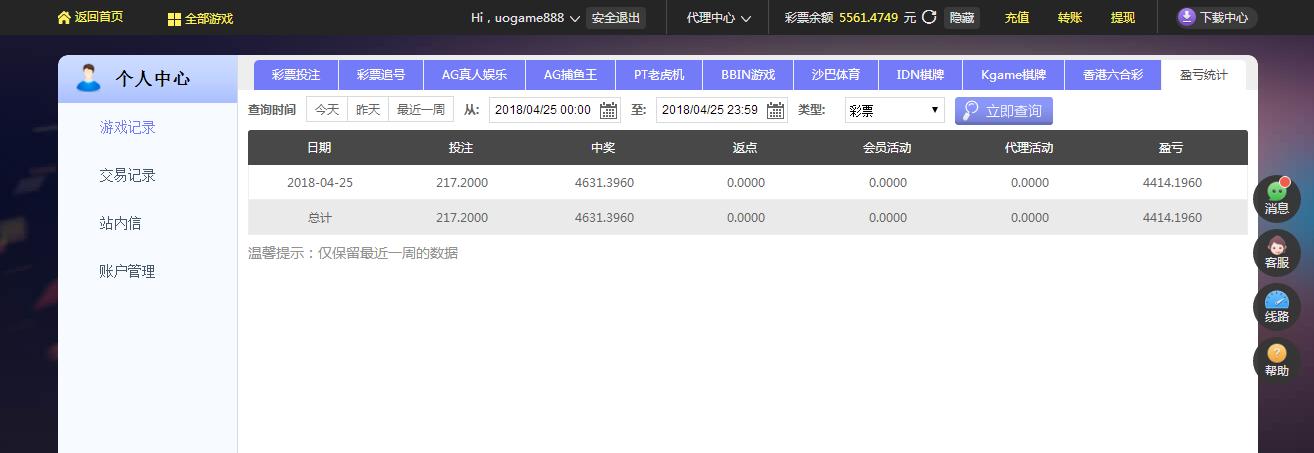Click balance value 5561.4749
Screen dimensions: 1314x453
(868, 18)
